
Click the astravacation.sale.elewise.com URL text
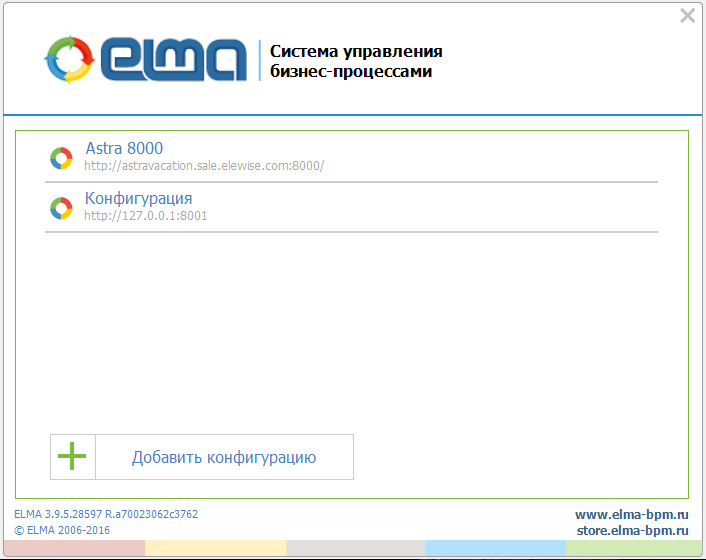[204, 166]
